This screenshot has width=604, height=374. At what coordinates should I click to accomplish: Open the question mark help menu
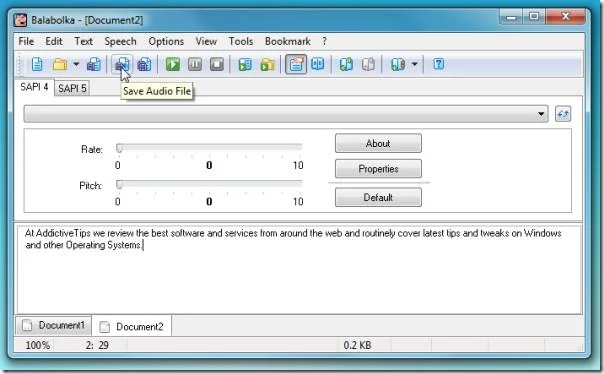tap(324, 41)
